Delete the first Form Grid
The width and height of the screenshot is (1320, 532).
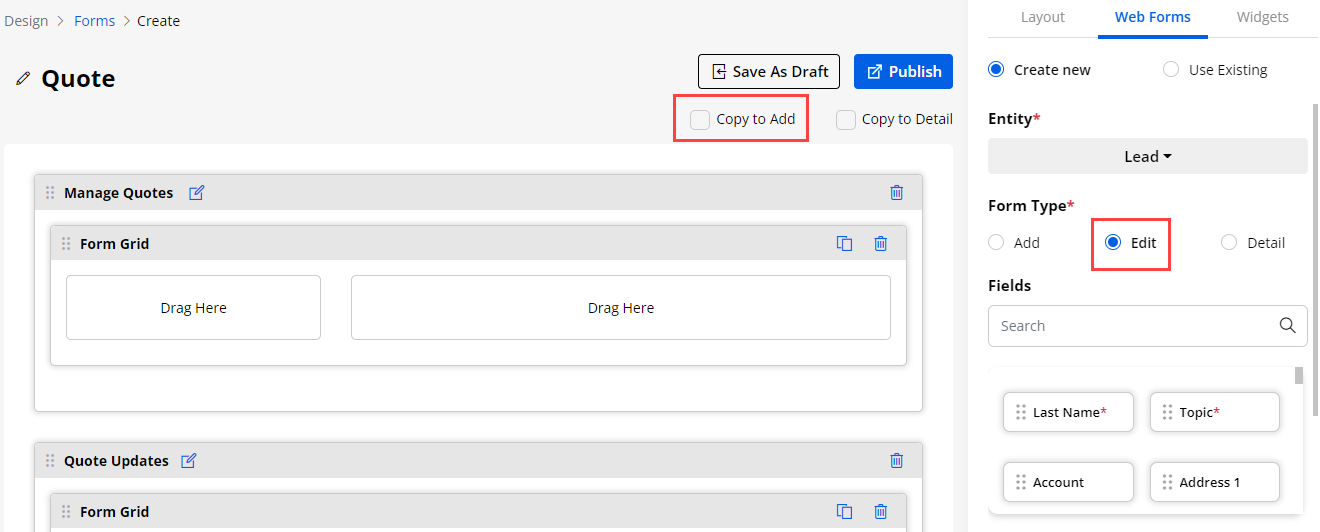880,244
